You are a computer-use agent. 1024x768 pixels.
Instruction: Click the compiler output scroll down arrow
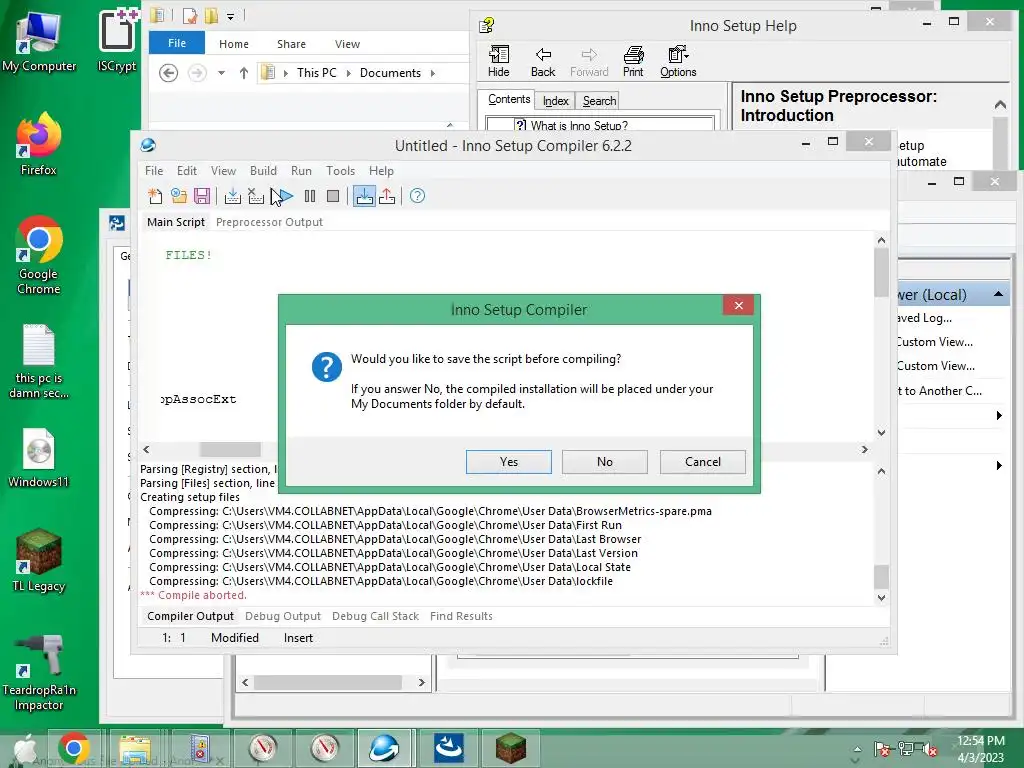881,598
